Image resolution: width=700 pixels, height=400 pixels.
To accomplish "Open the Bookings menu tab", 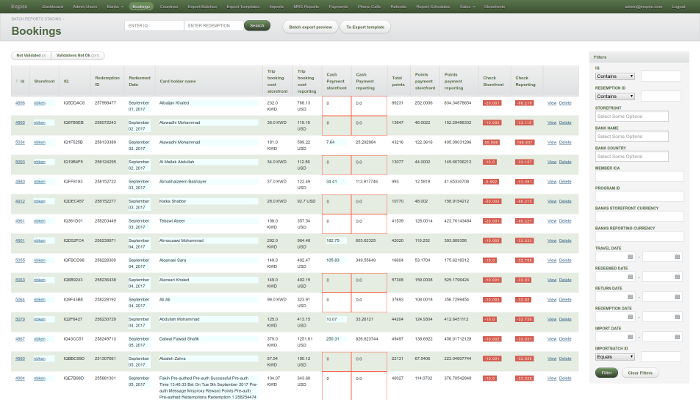I will [x=141, y=6].
